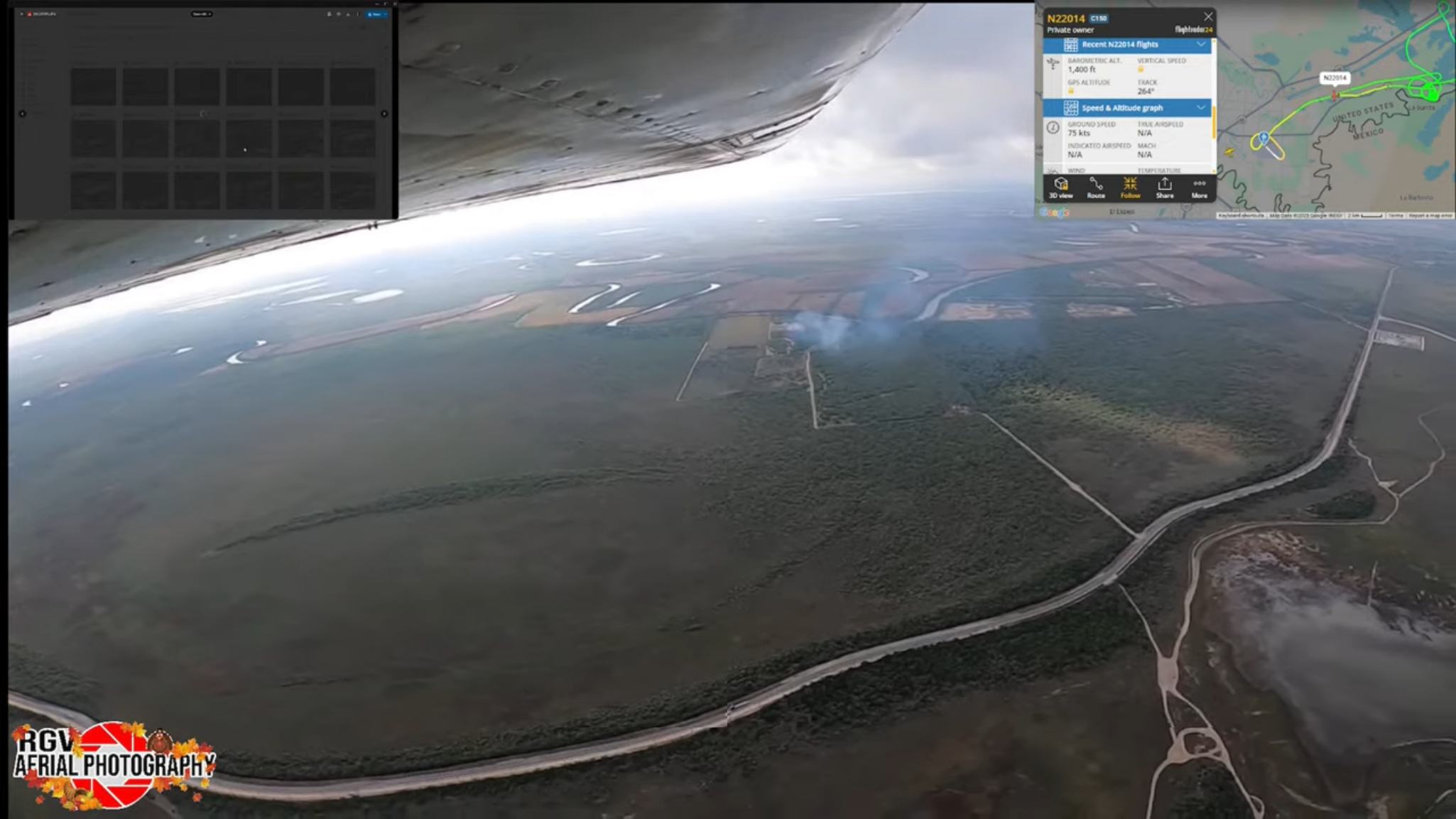Close the N22014 flight info panel

(1207, 16)
